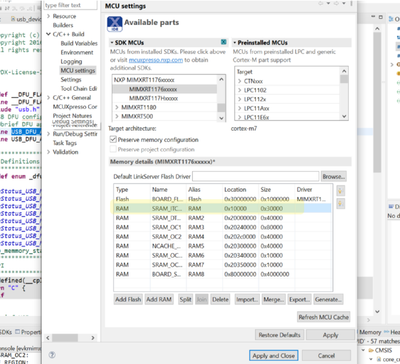The image size is (400, 364).
Task: Select Build Variables tree item
Action: [x=79, y=43]
